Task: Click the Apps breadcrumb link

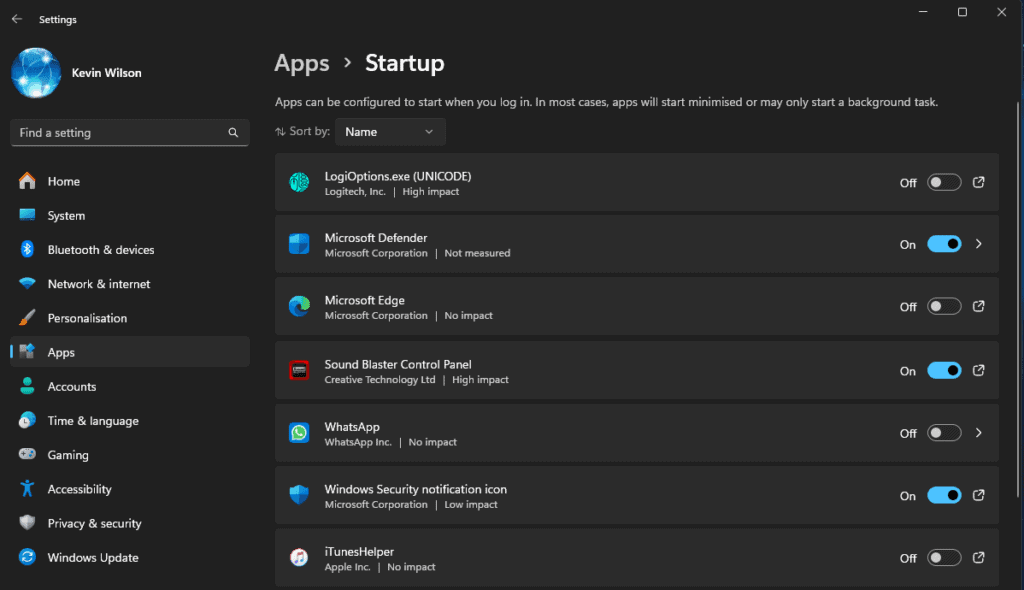Action: pos(302,63)
